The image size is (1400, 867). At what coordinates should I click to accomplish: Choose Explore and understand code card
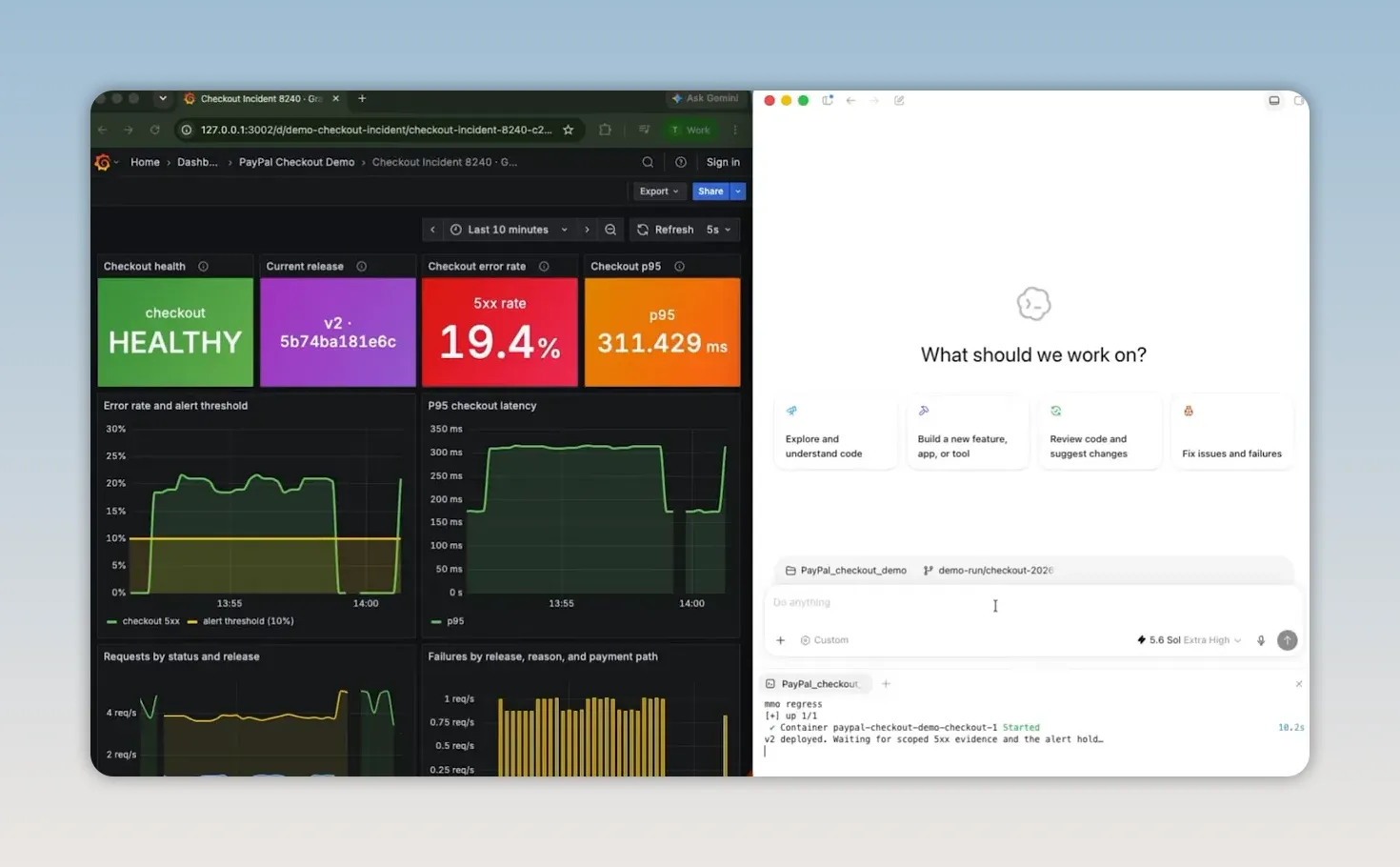(x=835, y=432)
